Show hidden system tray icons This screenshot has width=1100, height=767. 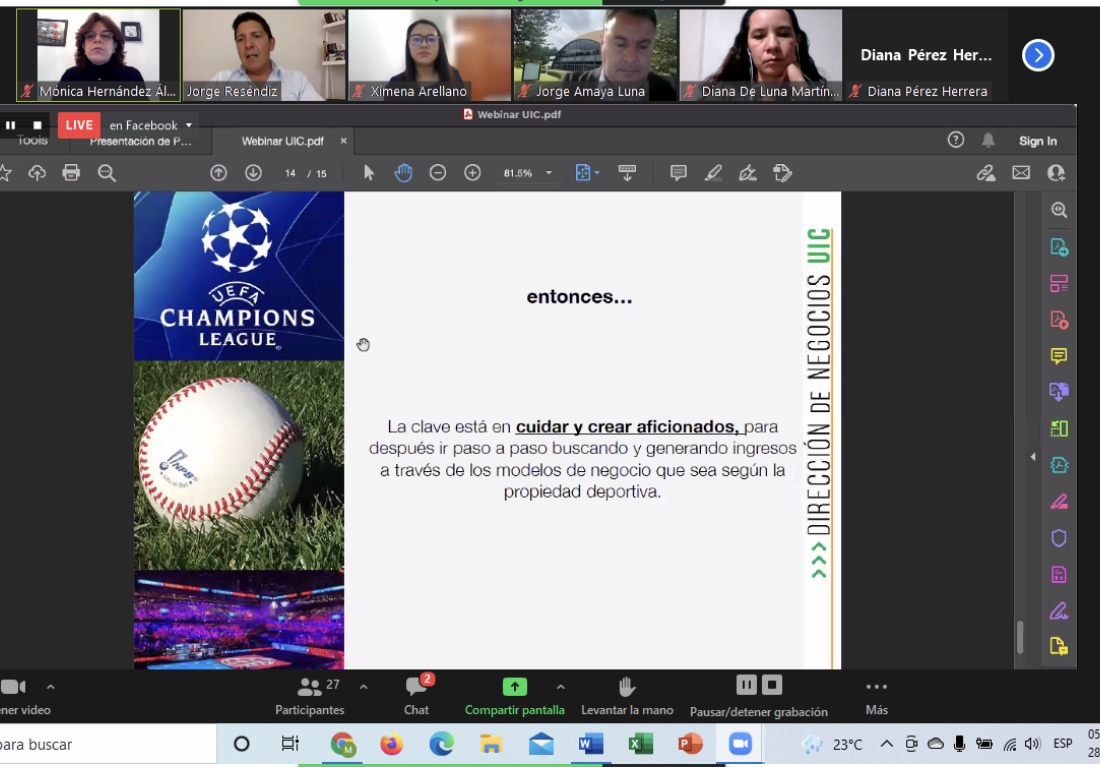(887, 744)
